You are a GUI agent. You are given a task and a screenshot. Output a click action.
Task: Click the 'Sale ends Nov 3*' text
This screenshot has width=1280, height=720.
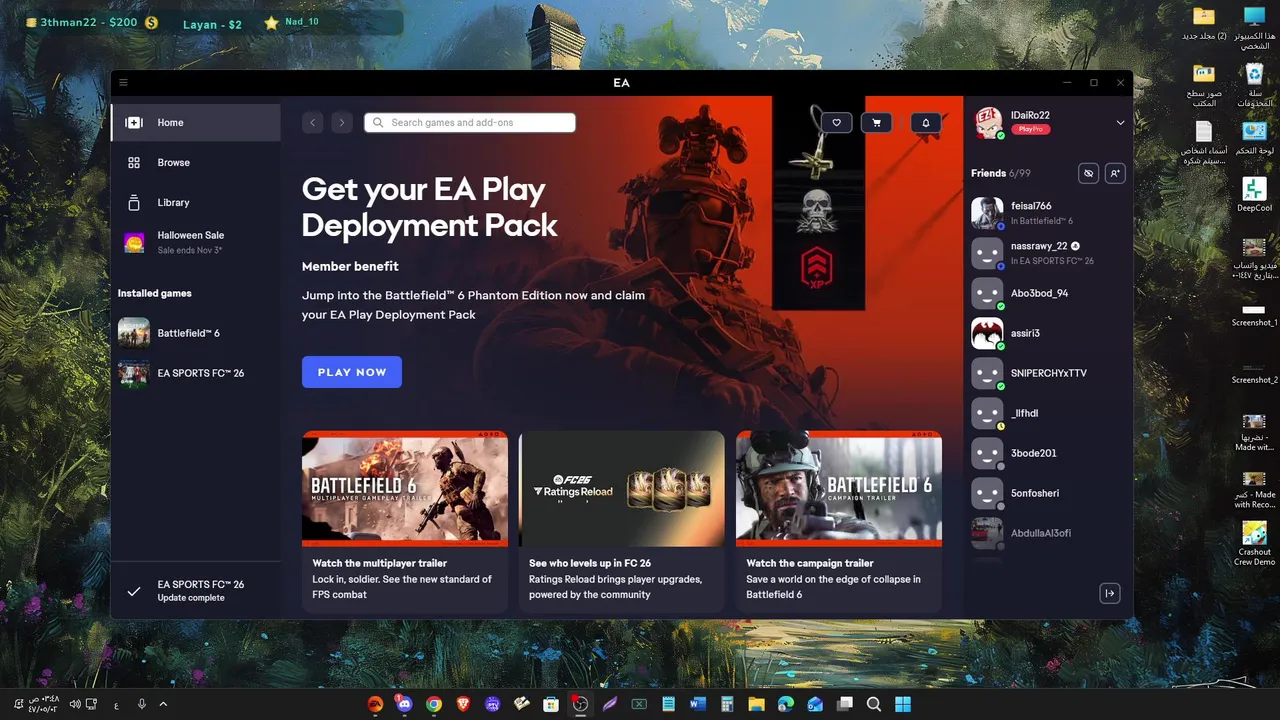click(190, 250)
